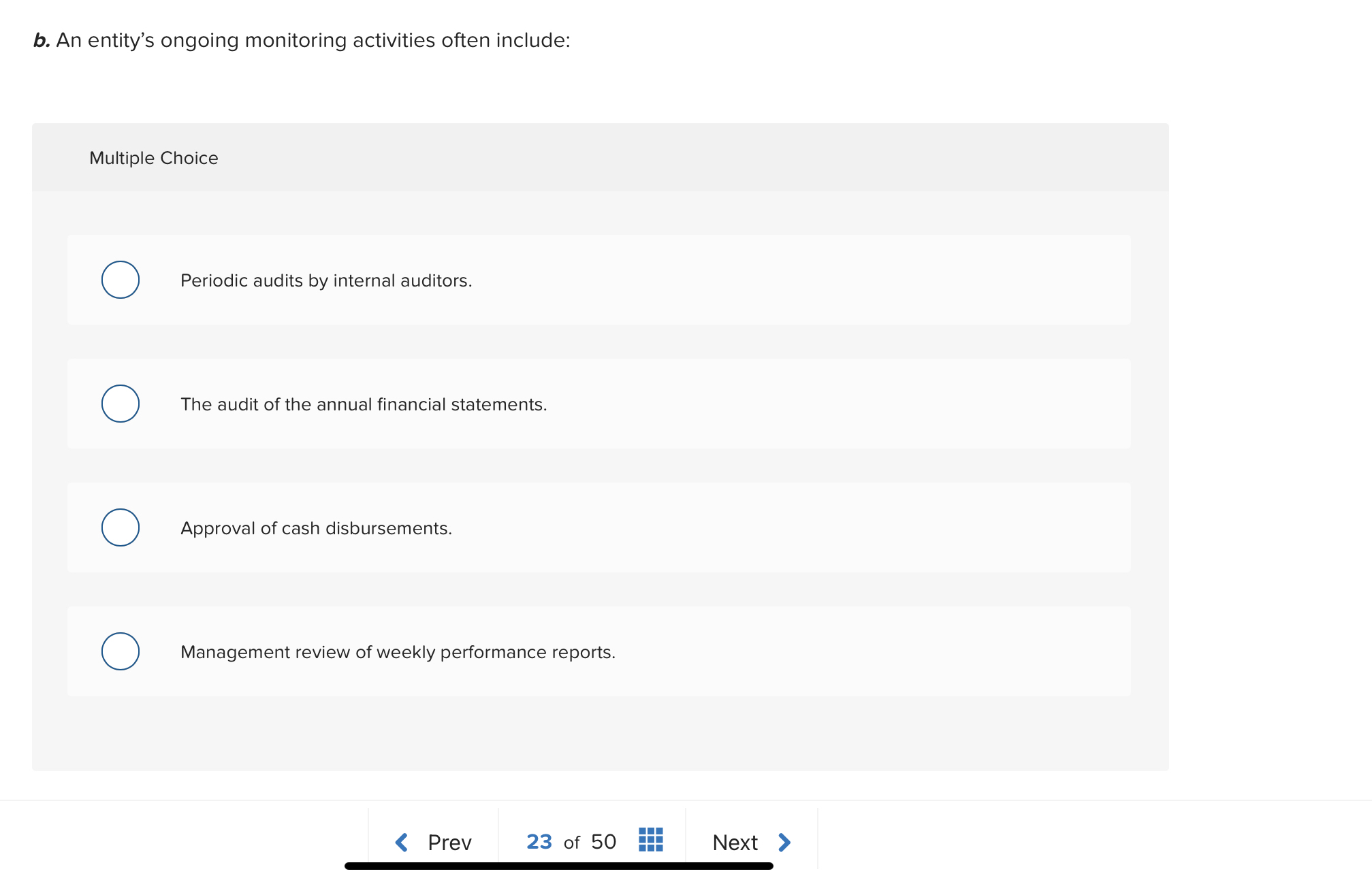The image size is (1372, 880).
Task: Click the Next button
Action: click(x=735, y=842)
